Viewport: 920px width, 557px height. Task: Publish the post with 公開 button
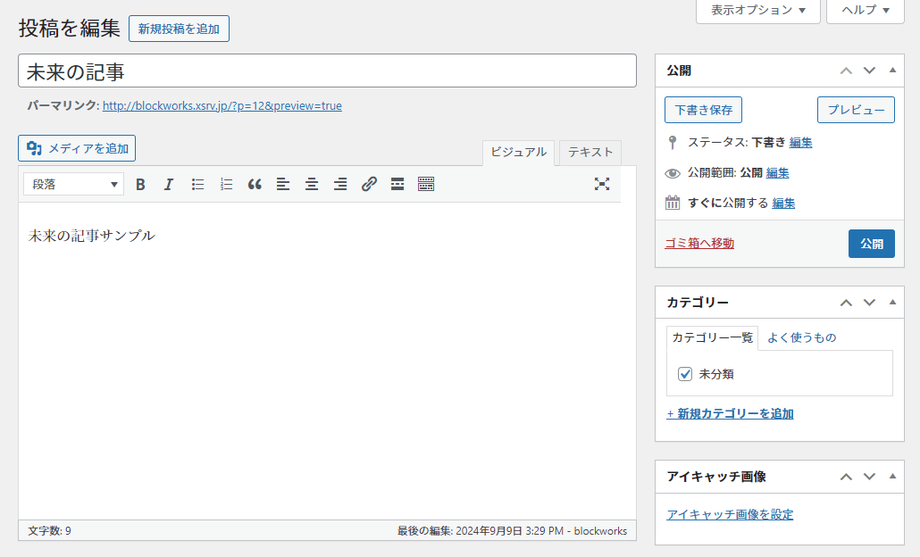[x=871, y=244]
